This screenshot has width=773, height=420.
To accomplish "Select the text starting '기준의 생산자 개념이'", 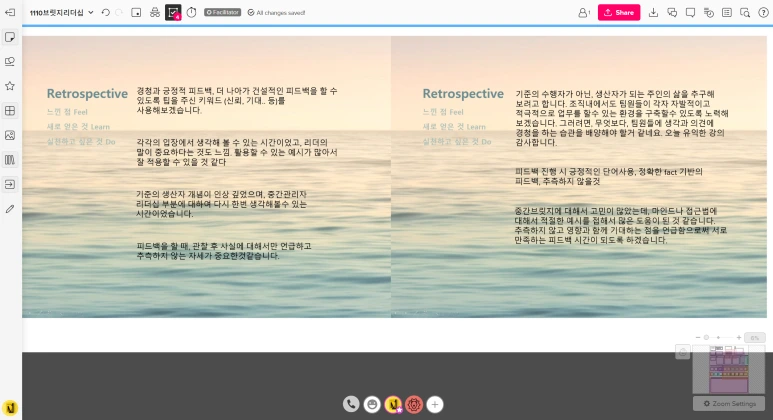I will 221,204.
